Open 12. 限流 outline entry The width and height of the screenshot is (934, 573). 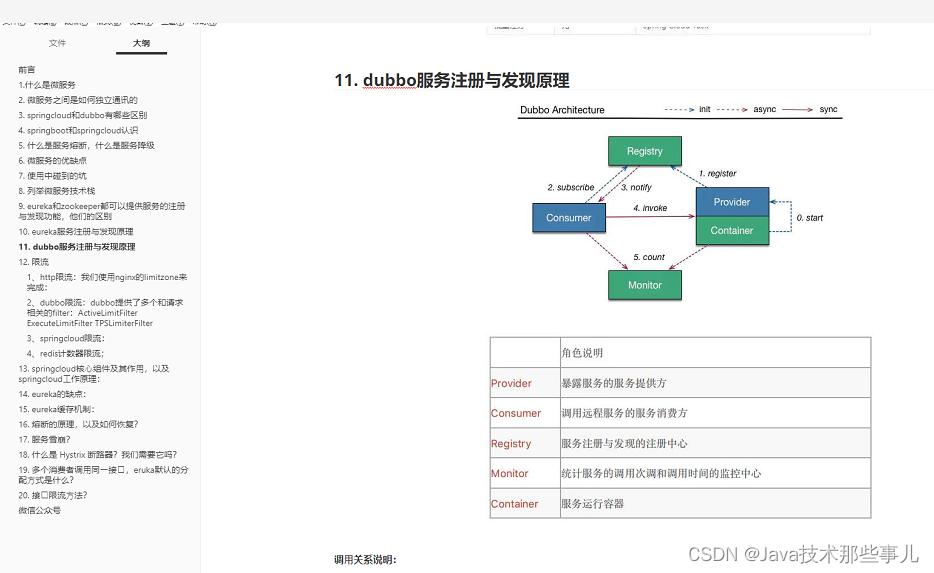pyautogui.click(x=33, y=261)
